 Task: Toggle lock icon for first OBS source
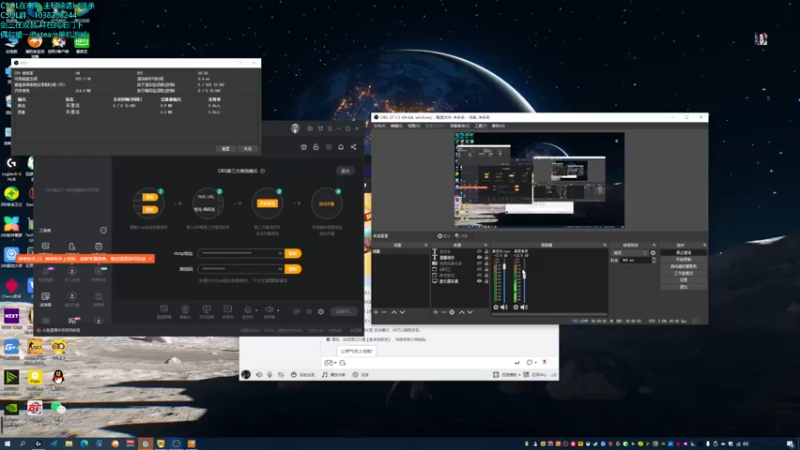coord(488,251)
